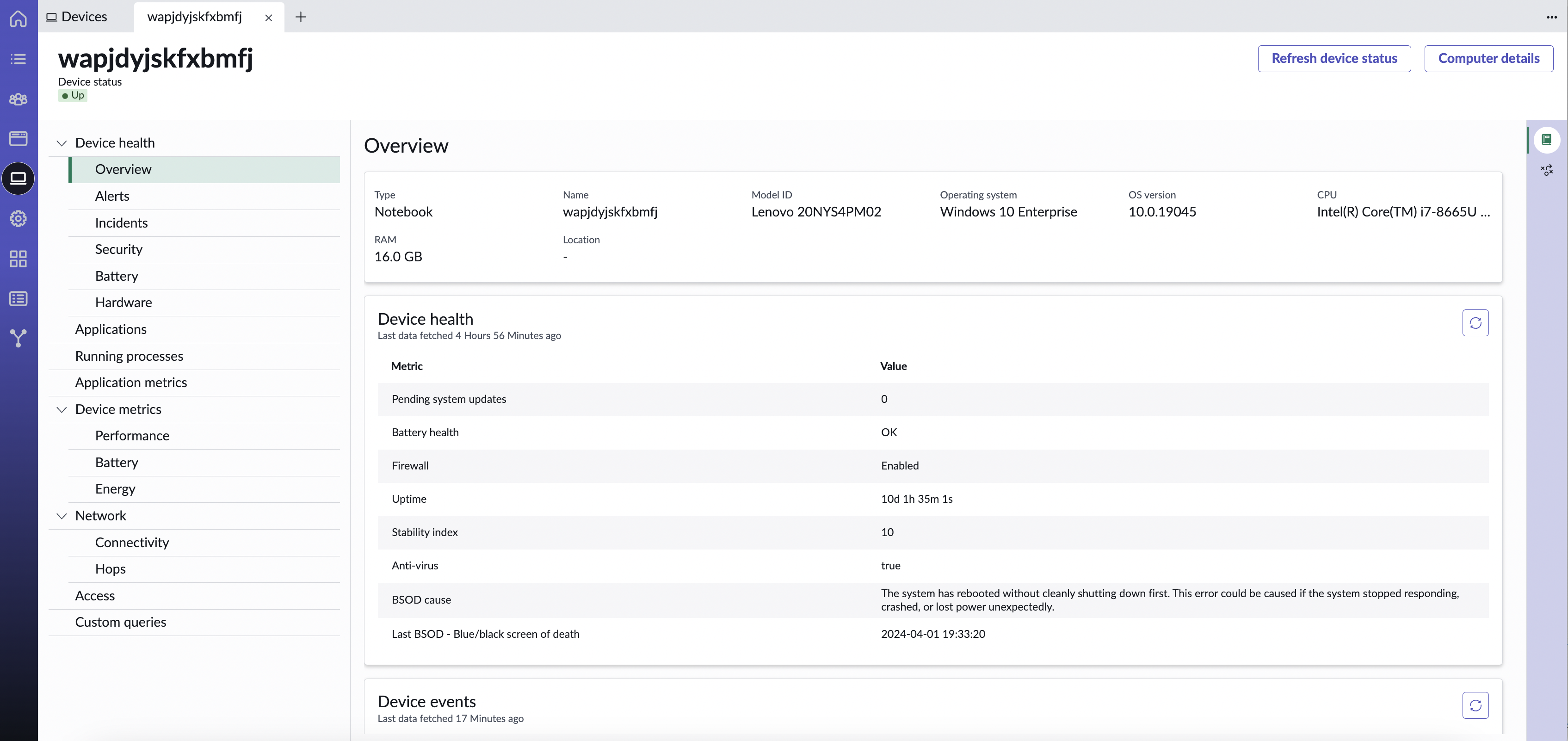The width and height of the screenshot is (1568, 741).
Task: Click the Value column header
Action: point(894,366)
